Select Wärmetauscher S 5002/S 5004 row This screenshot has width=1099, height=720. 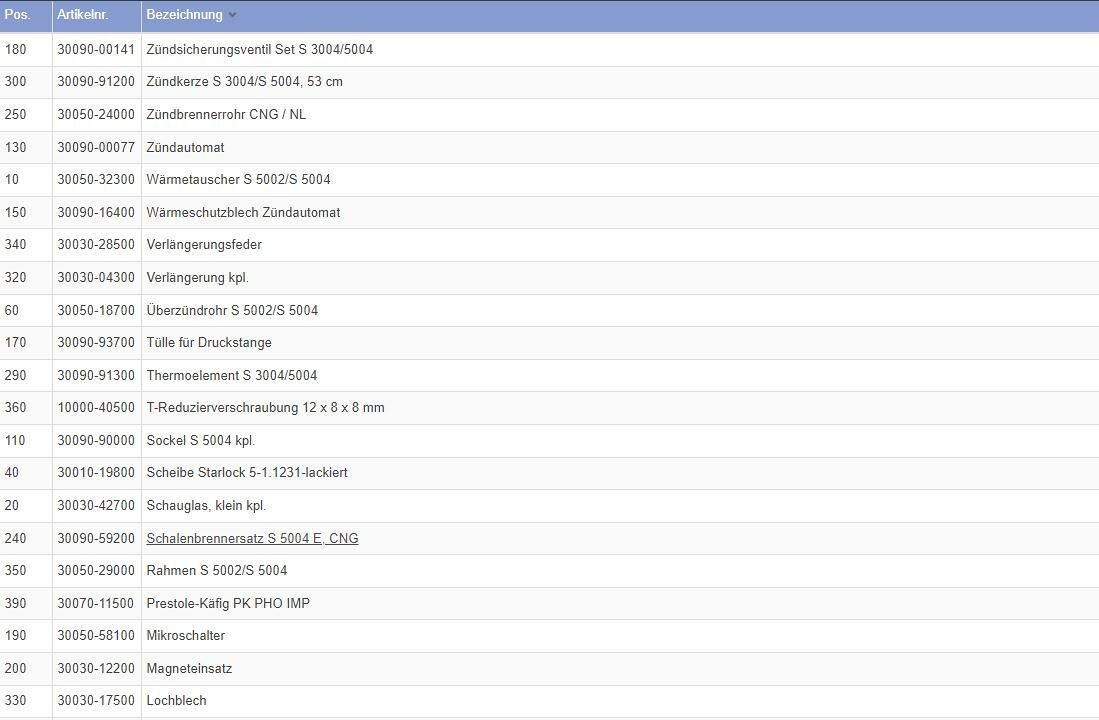coord(238,180)
